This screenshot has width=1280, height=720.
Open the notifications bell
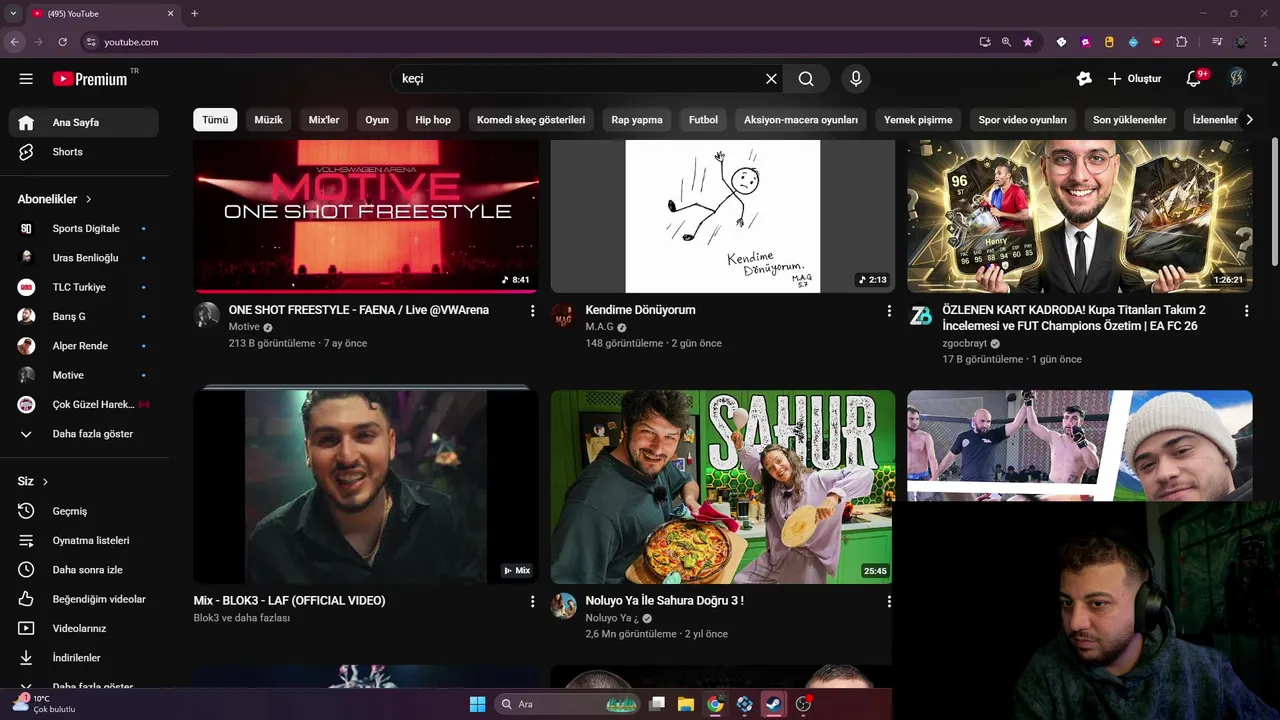[x=1193, y=79]
